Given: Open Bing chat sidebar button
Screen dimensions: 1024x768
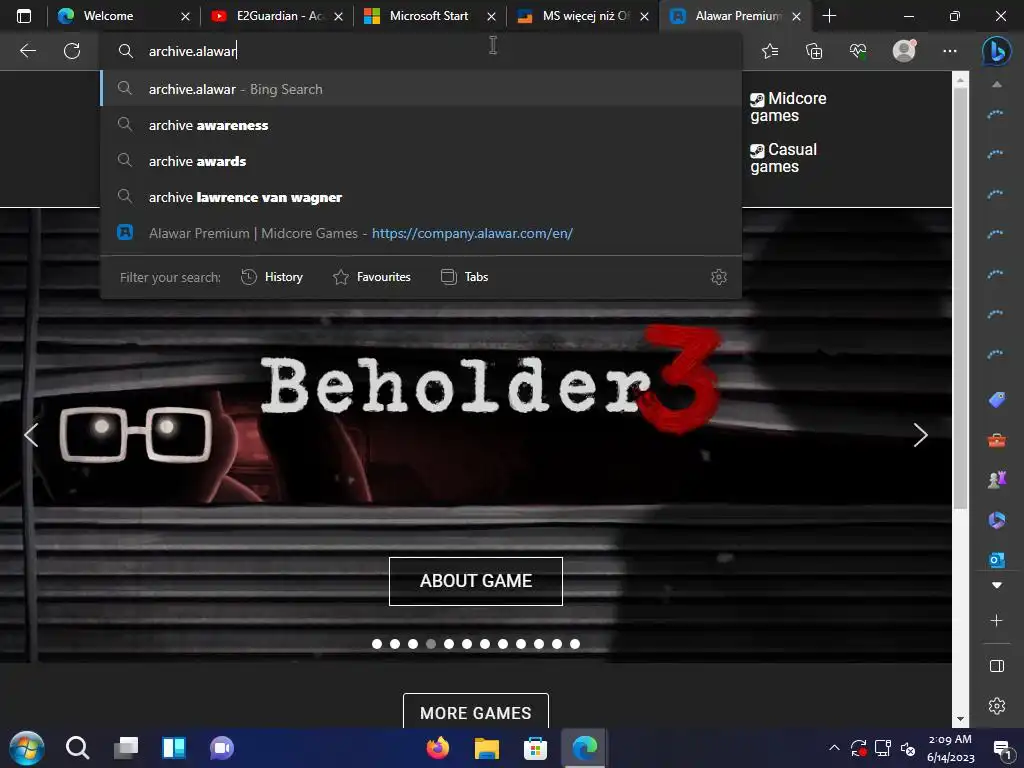Looking at the screenshot, I should (997, 51).
